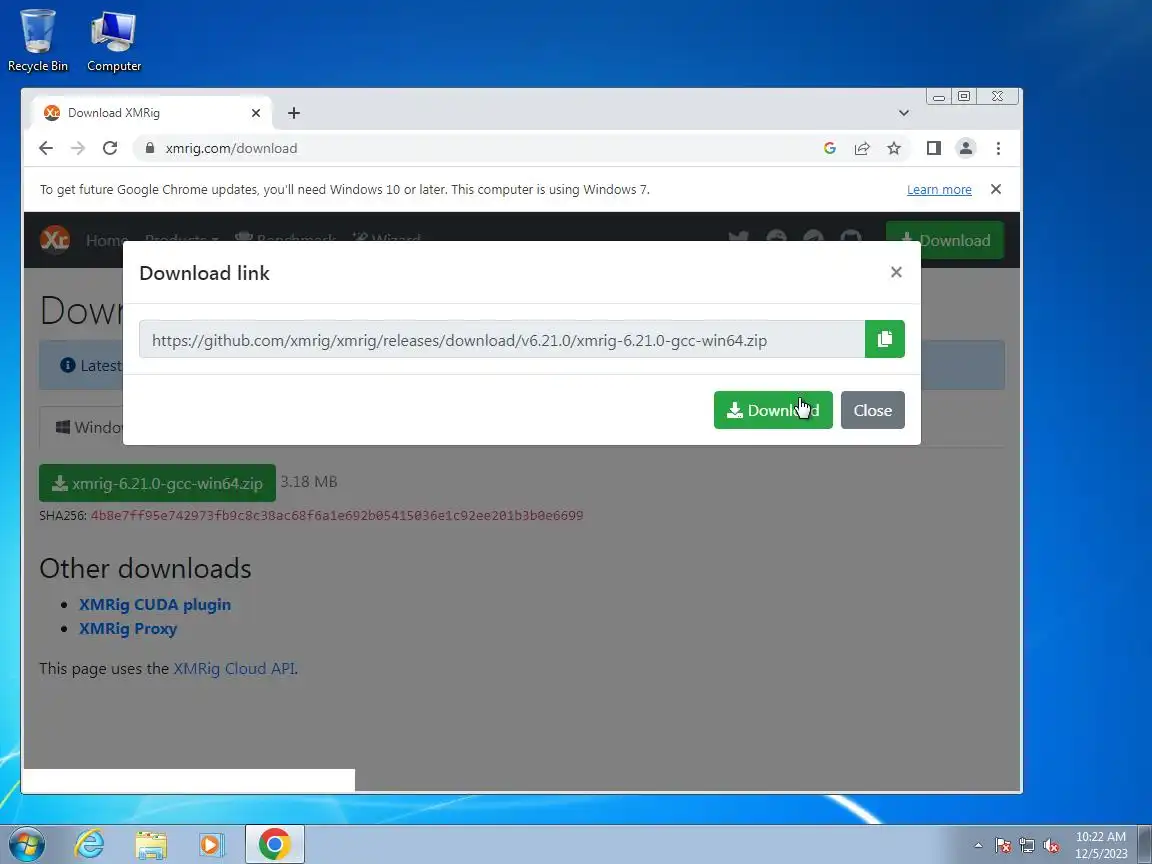View site information via the lock icon
This screenshot has width=1152, height=864.
pyautogui.click(x=150, y=148)
